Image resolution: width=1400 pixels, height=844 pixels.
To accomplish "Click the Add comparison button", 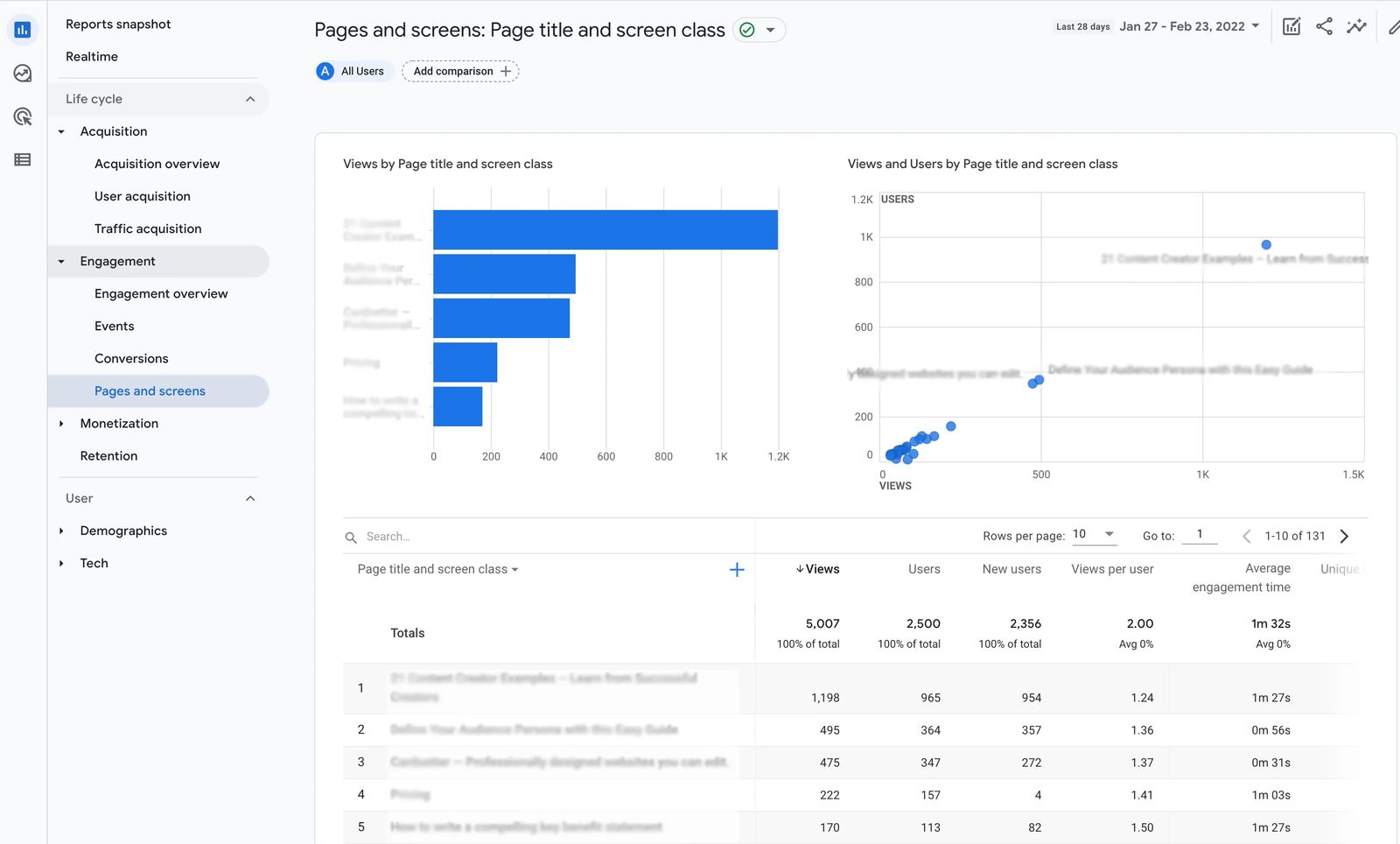I will [x=459, y=71].
